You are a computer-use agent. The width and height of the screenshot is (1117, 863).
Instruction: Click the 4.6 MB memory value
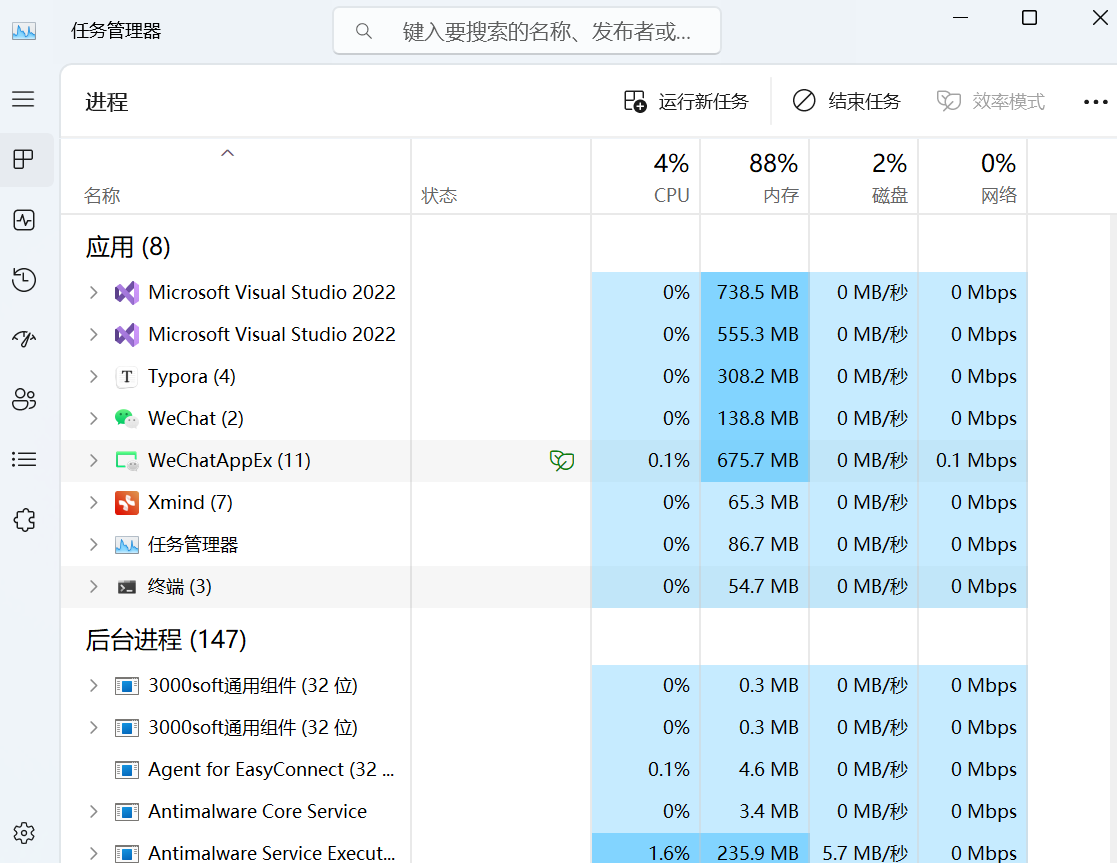coord(769,770)
